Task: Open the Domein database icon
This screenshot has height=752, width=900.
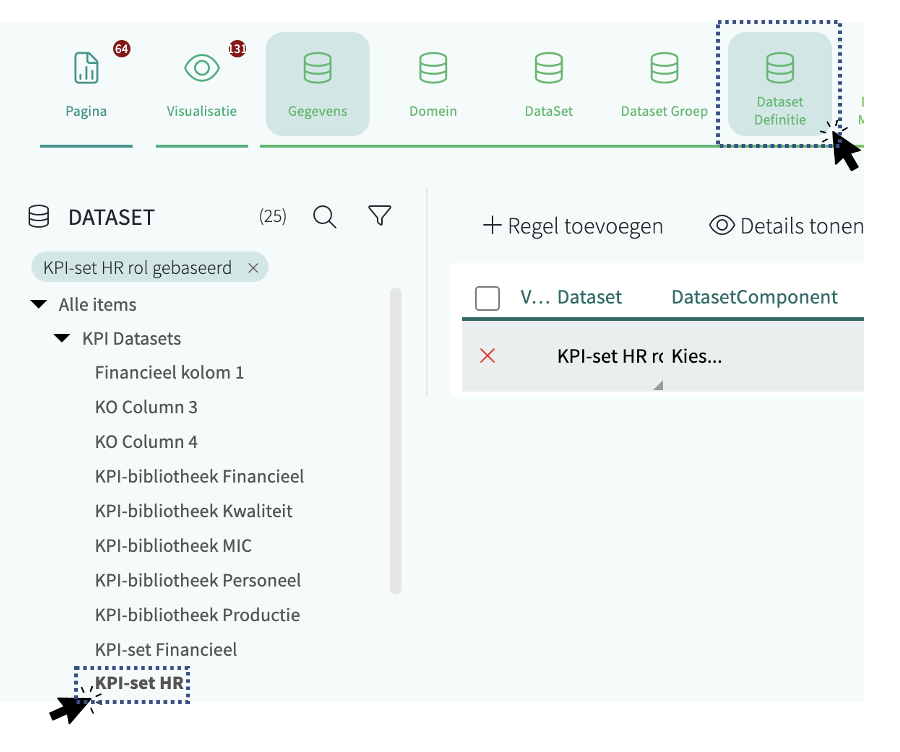Action: 433,69
